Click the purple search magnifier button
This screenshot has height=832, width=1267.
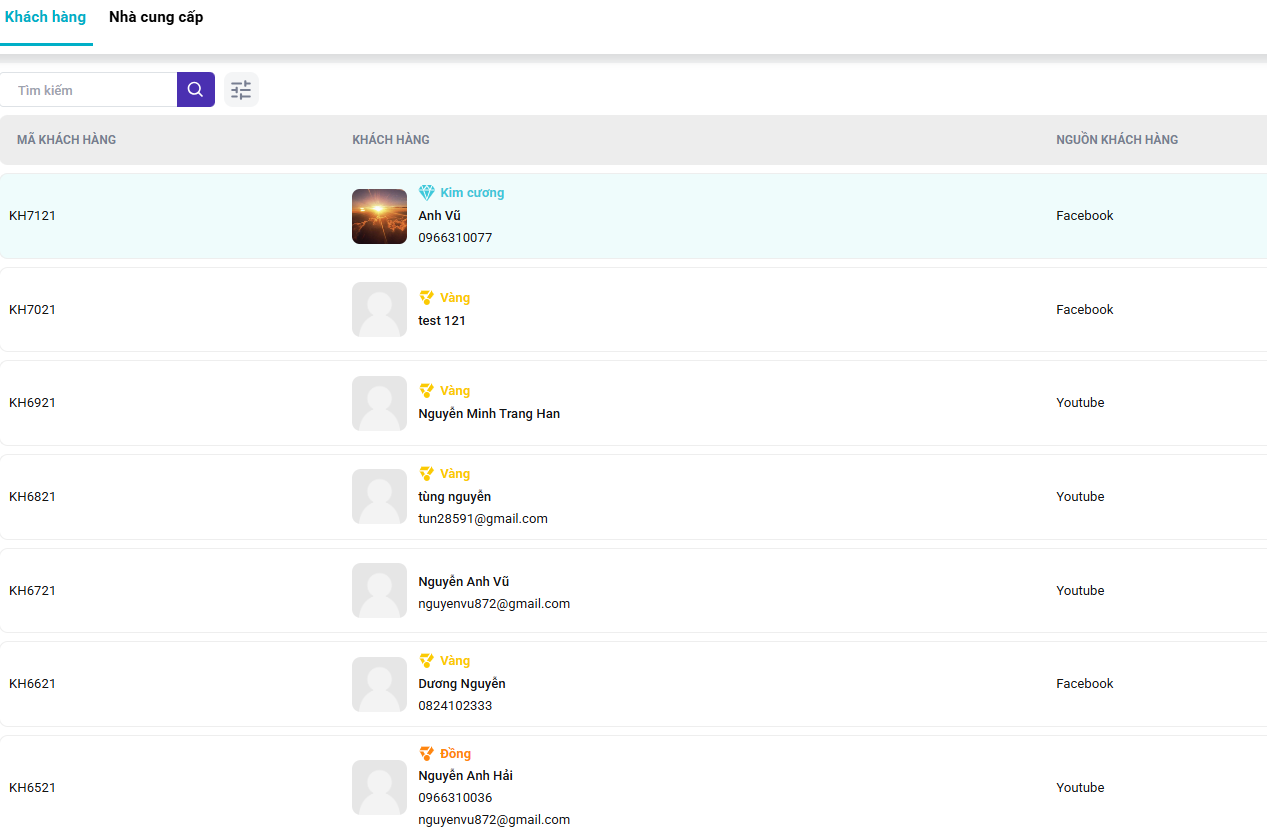[x=195, y=90]
